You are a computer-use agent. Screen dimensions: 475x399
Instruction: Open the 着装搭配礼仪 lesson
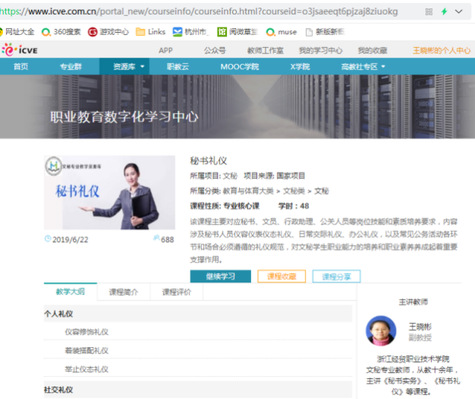pyautogui.click(x=87, y=350)
